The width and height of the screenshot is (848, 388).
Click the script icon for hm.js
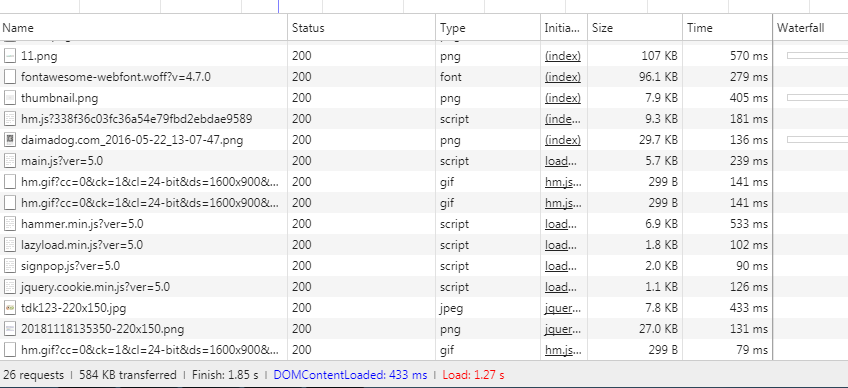10,119
